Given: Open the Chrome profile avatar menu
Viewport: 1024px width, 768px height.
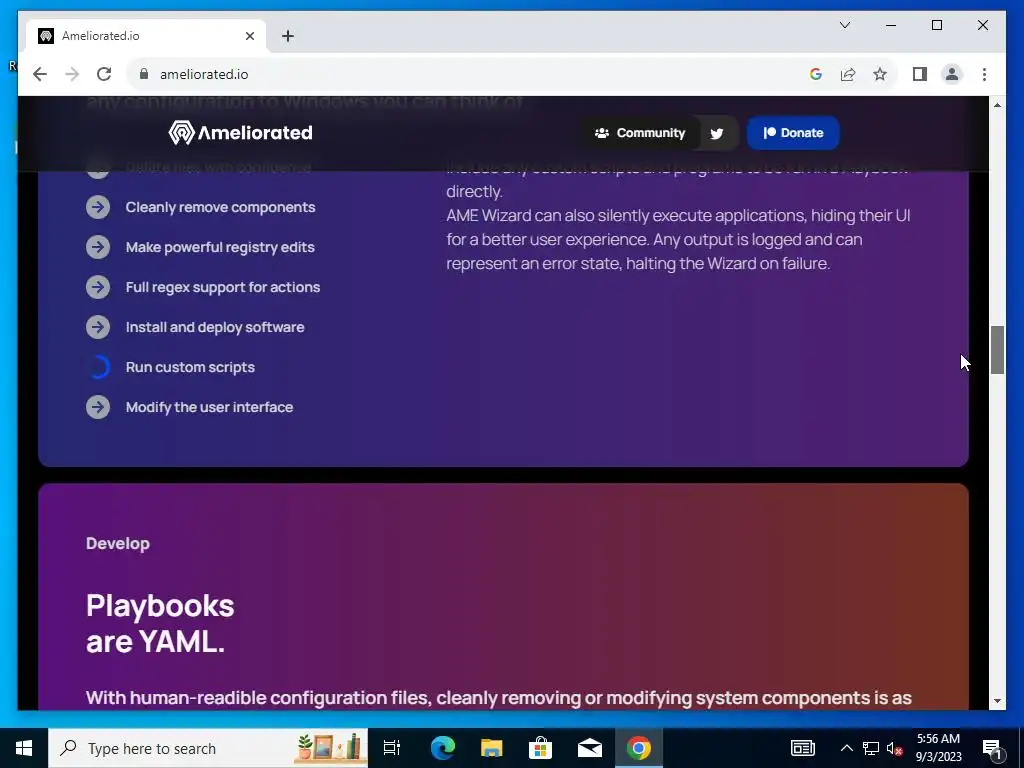Looking at the screenshot, I should tap(952, 74).
